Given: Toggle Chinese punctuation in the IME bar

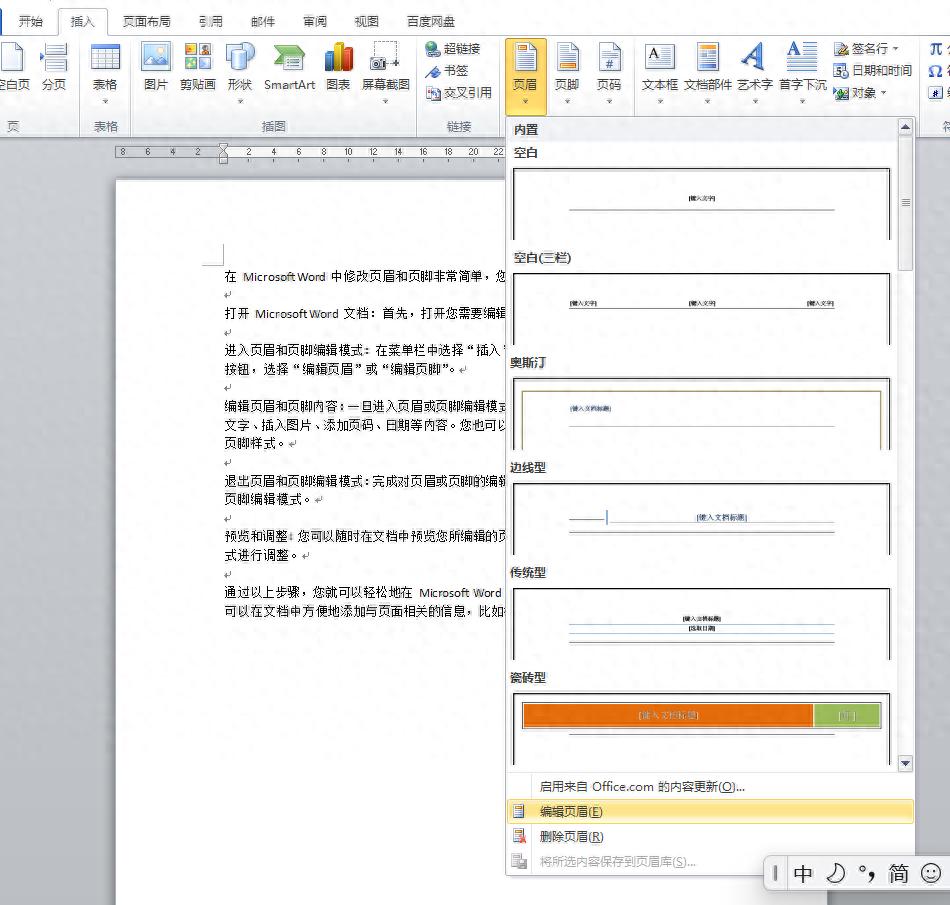Looking at the screenshot, I should point(866,873).
